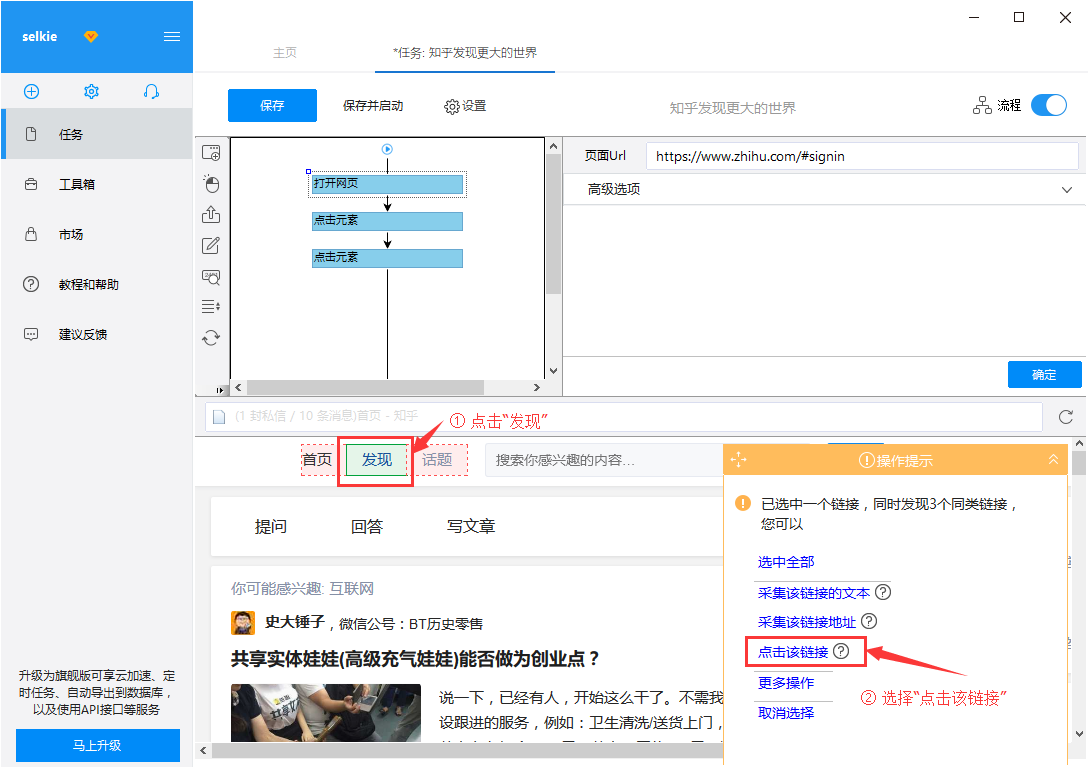This screenshot has height=768, width=1089.
Task: Click Zhihu search box 搜索你感兴趣的内容
Action: (x=603, y=460)
